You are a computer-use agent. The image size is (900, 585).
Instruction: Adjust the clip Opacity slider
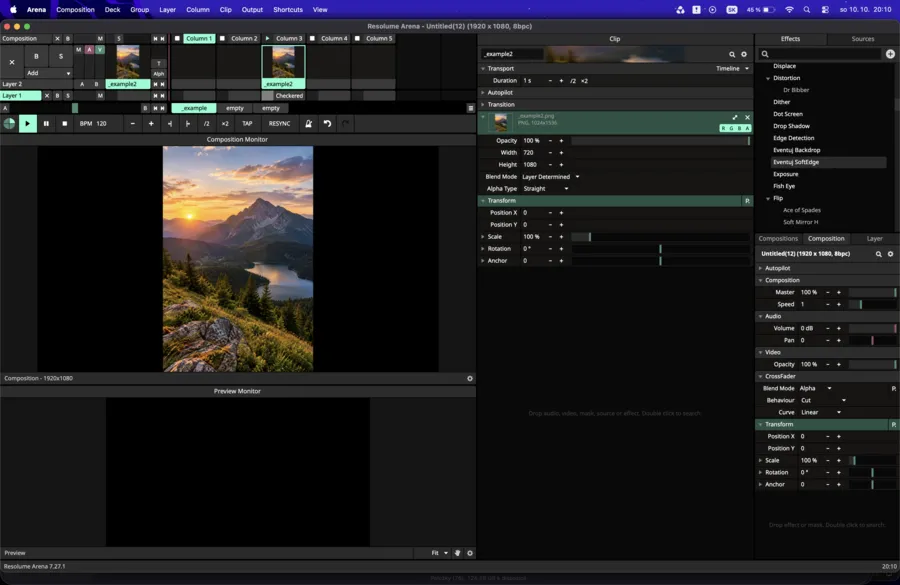[x=661, y=141]
